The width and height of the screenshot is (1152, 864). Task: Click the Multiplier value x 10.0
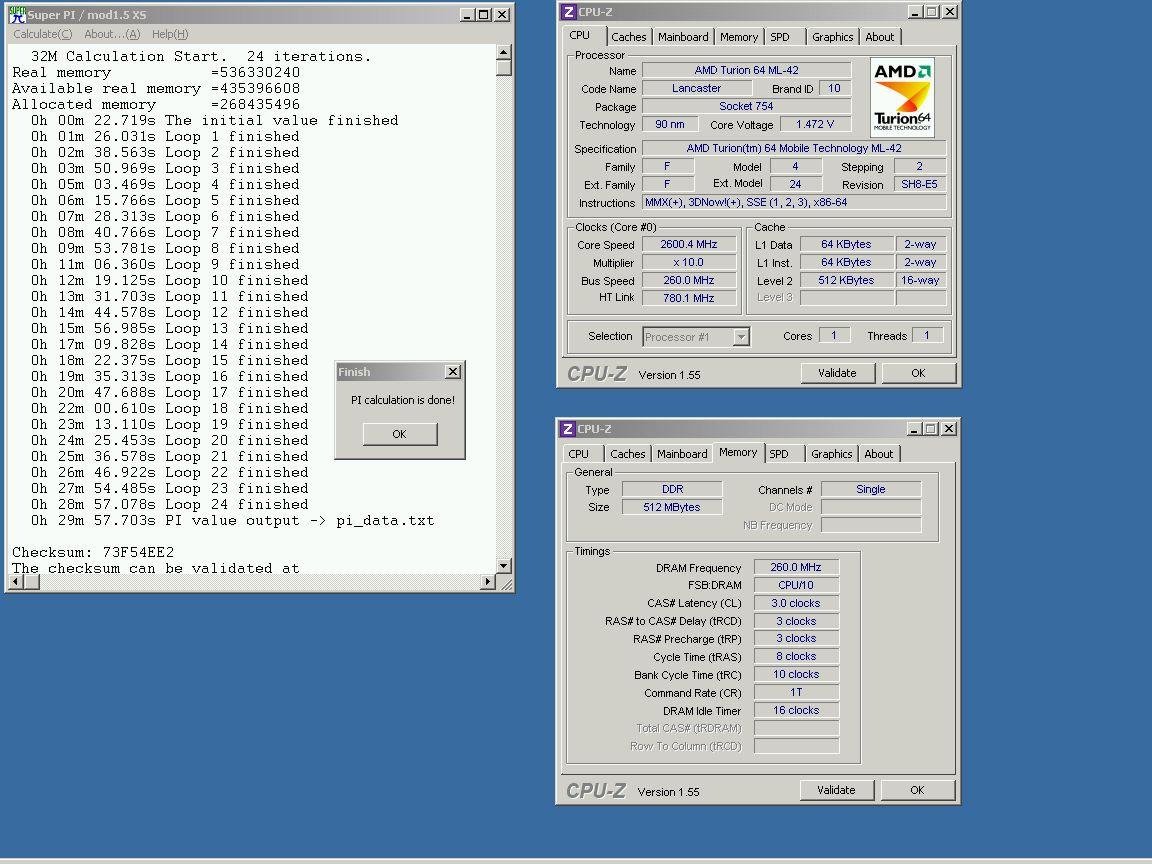[x=689, y=262]
